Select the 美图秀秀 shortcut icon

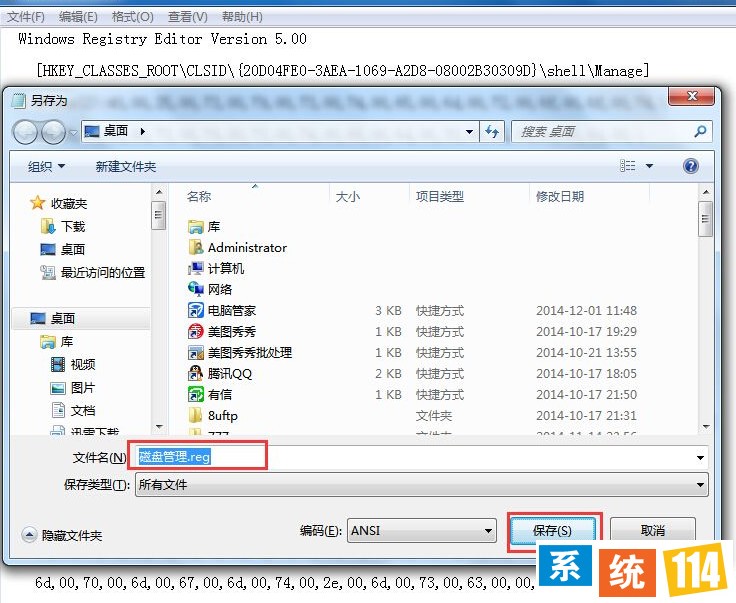196,331
